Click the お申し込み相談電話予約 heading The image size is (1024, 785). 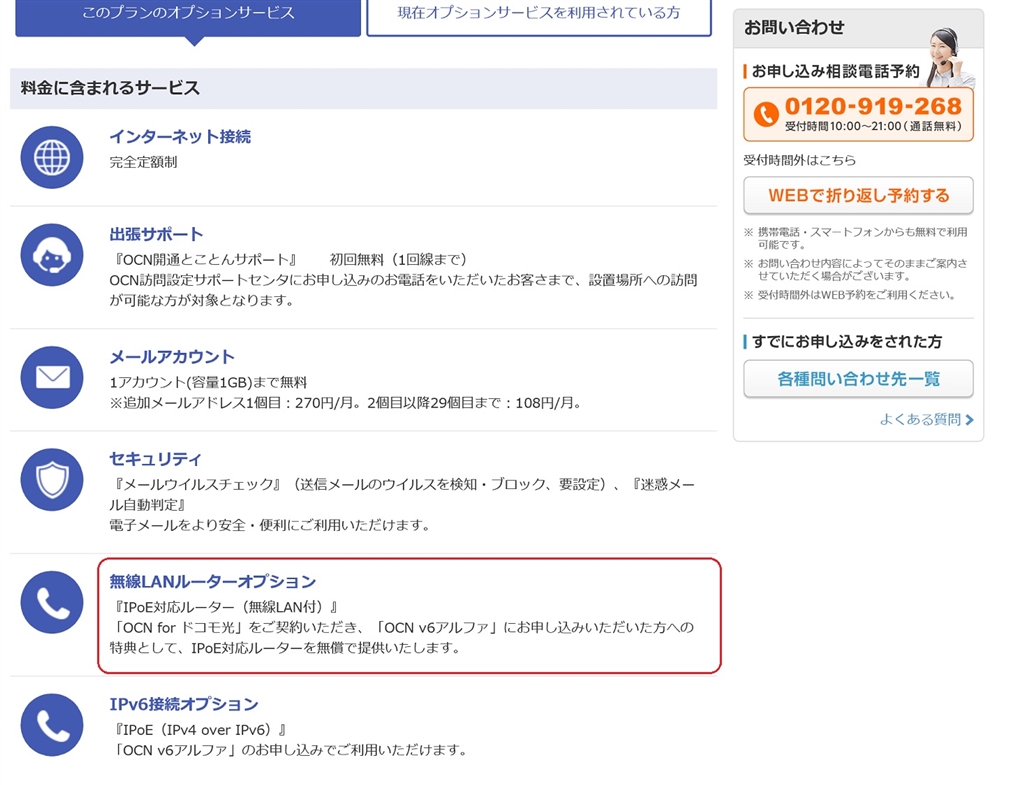click(x=835, y=71)
